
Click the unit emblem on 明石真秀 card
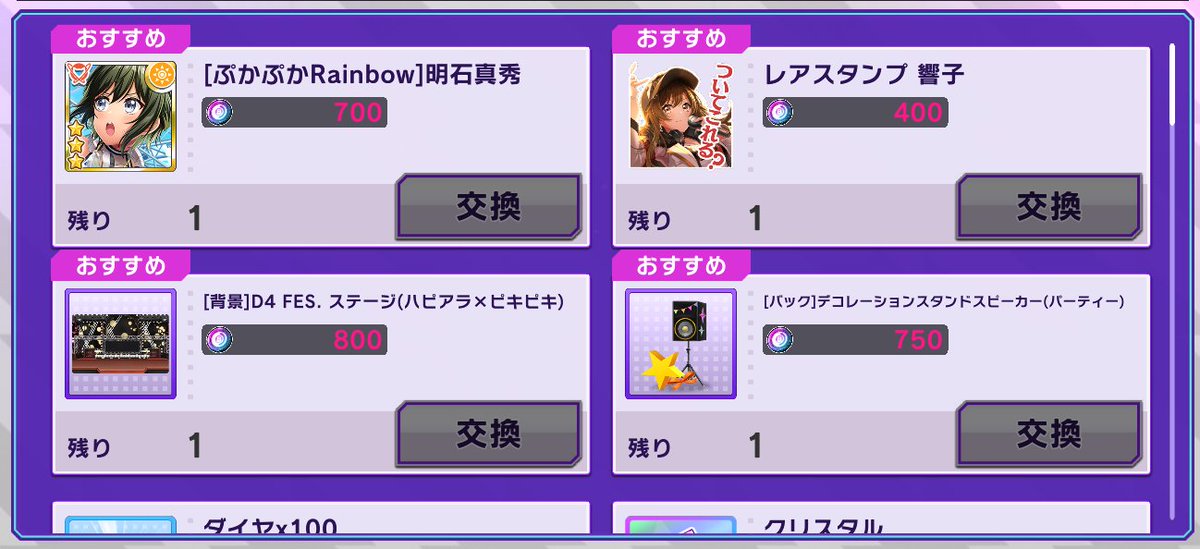79,75
